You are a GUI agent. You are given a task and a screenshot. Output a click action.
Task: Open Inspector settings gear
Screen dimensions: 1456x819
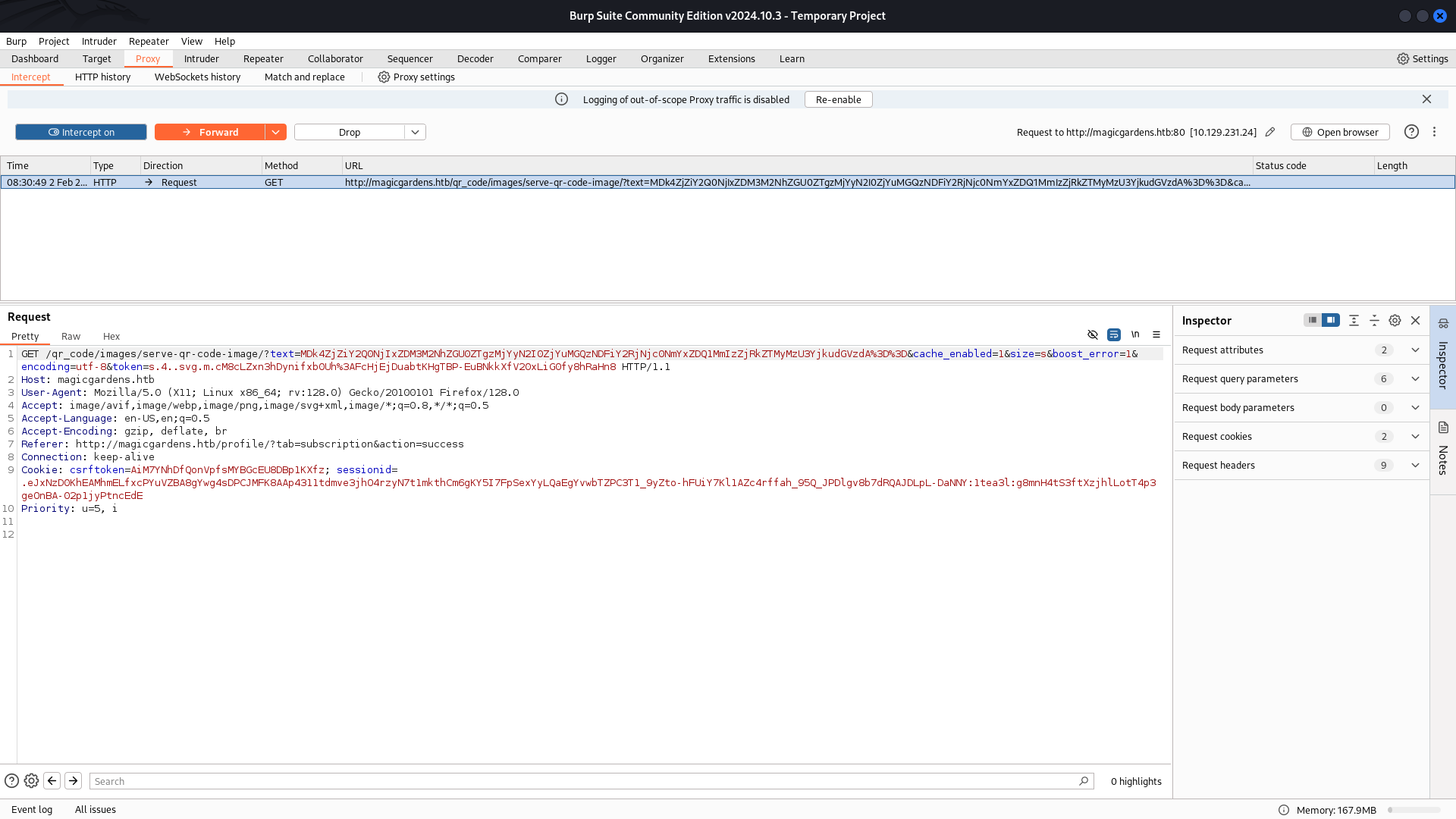(1395, 321)
